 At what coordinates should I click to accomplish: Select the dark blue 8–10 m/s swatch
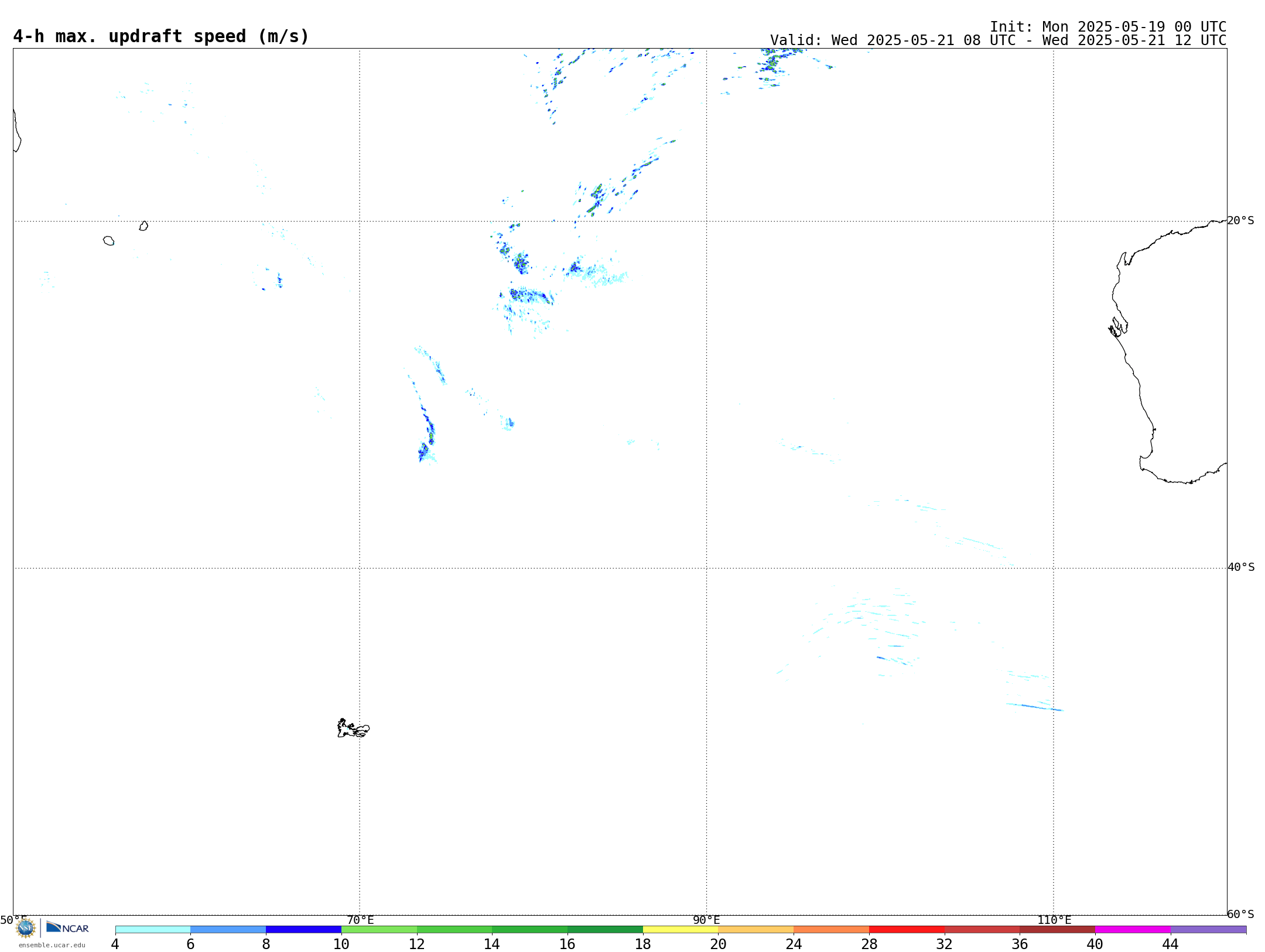303,930
